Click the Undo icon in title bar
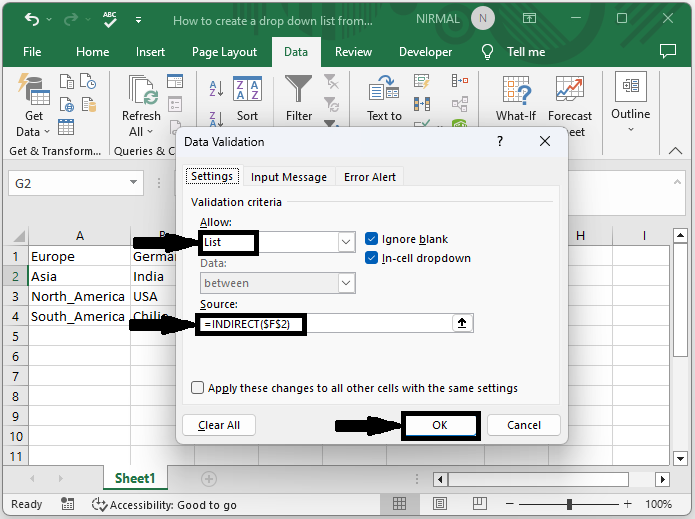 point(32,20)
